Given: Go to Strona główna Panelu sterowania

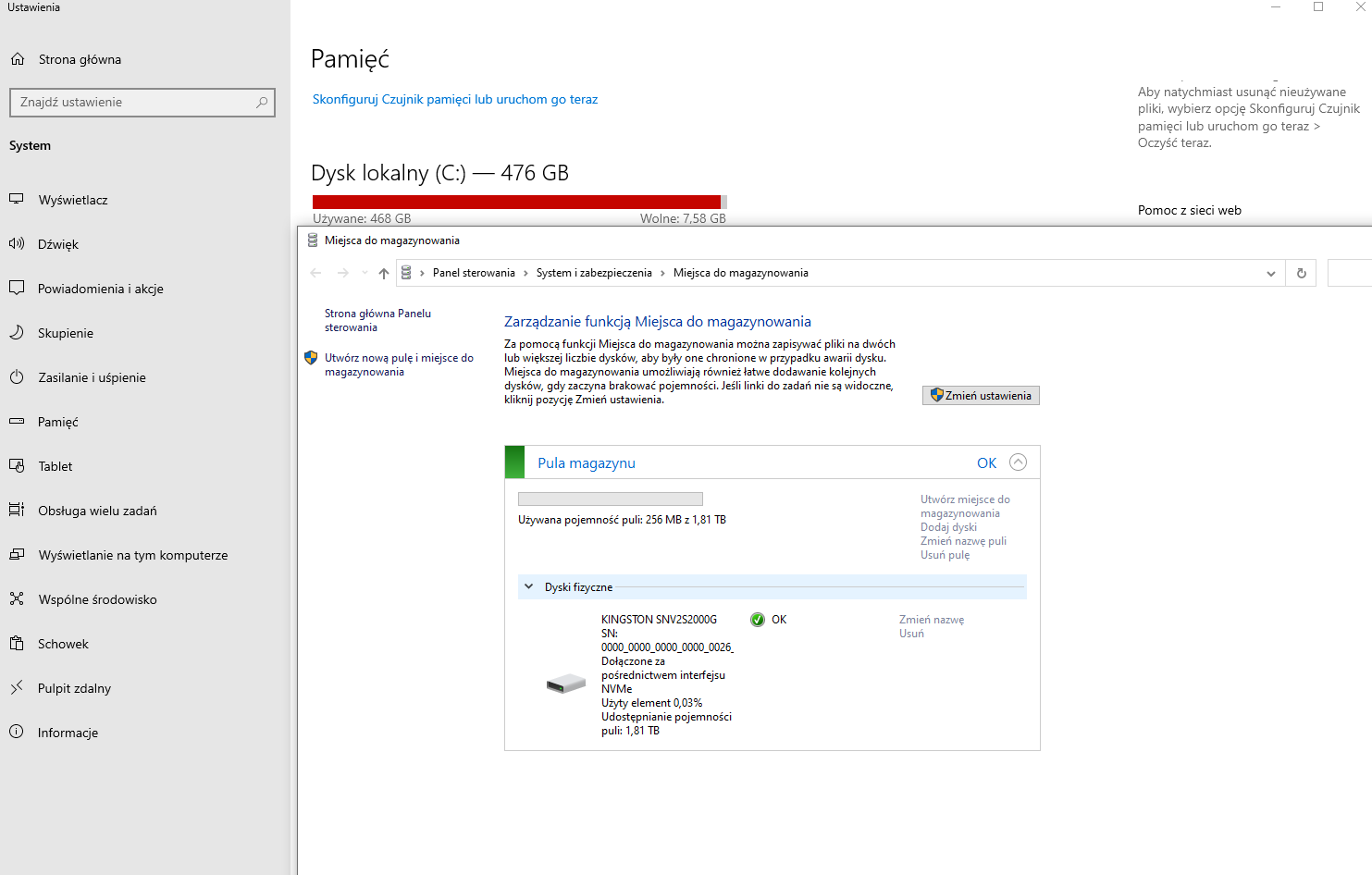Looking at the screenshot, I should tap(377, 320).
